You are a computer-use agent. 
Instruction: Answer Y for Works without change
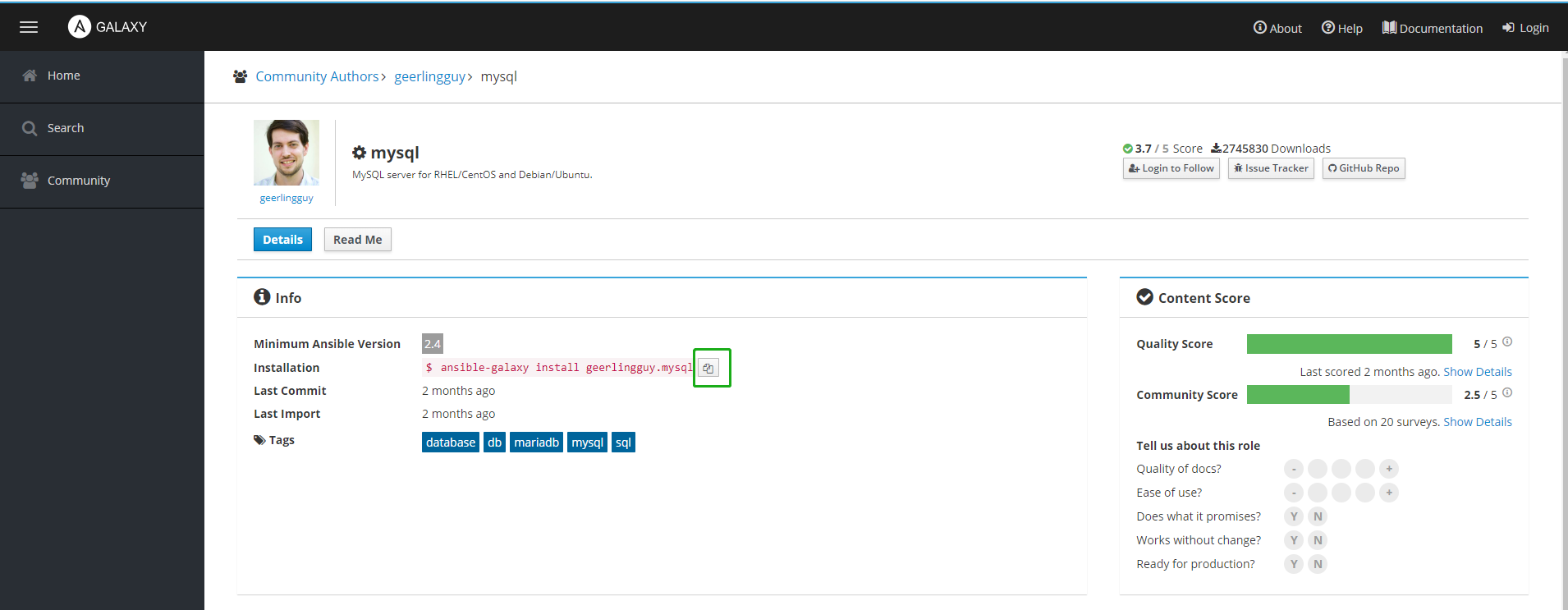(x=1294, y=540)
